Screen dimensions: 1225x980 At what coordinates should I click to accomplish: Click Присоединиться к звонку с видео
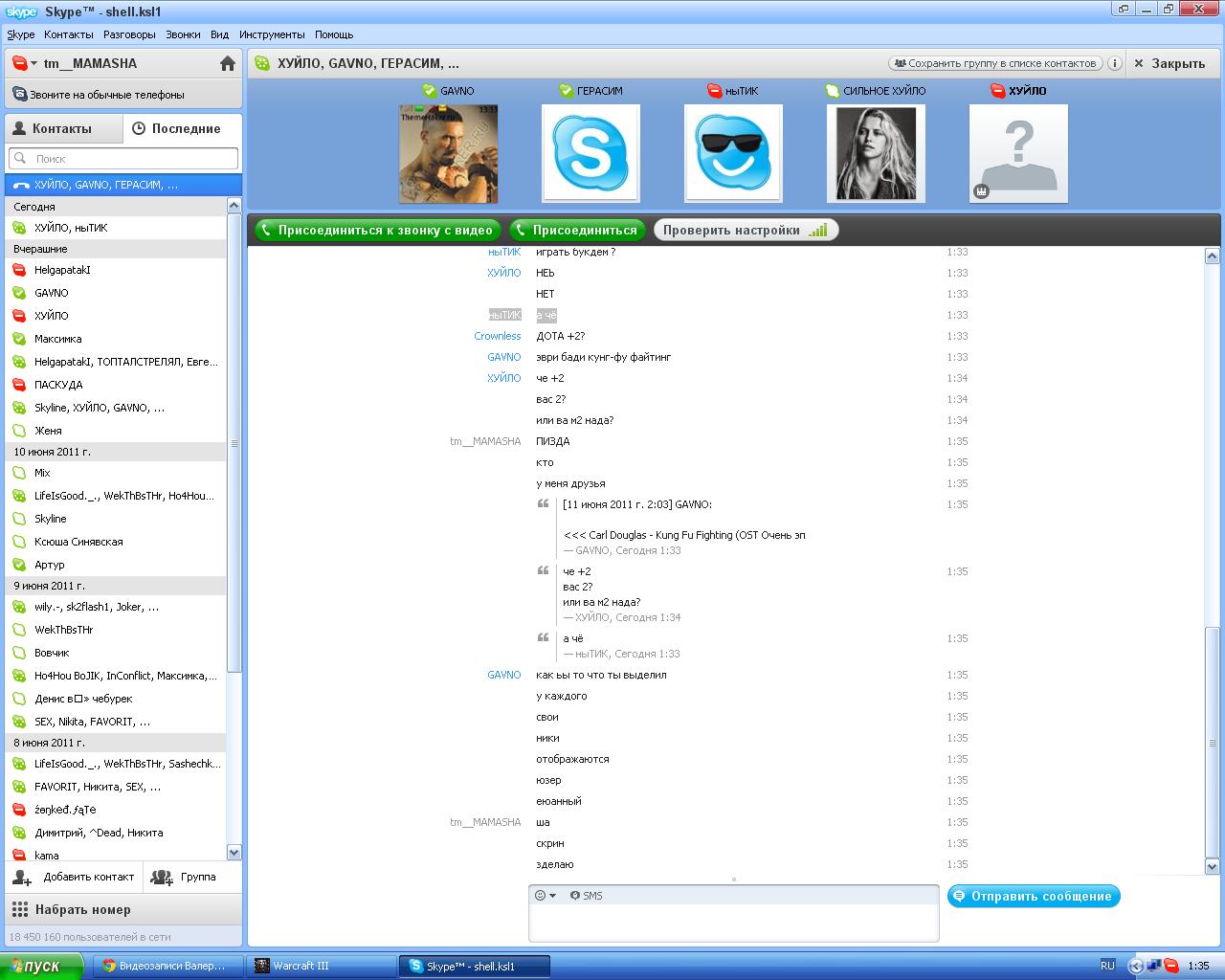point(376,230)
